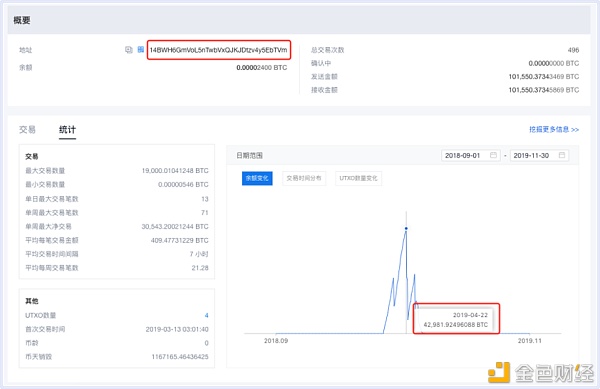This screenshot has width=600, height=389.
Task: Click the 平均交易时间间隔 value 7 小时
Action: coord(199,254)
